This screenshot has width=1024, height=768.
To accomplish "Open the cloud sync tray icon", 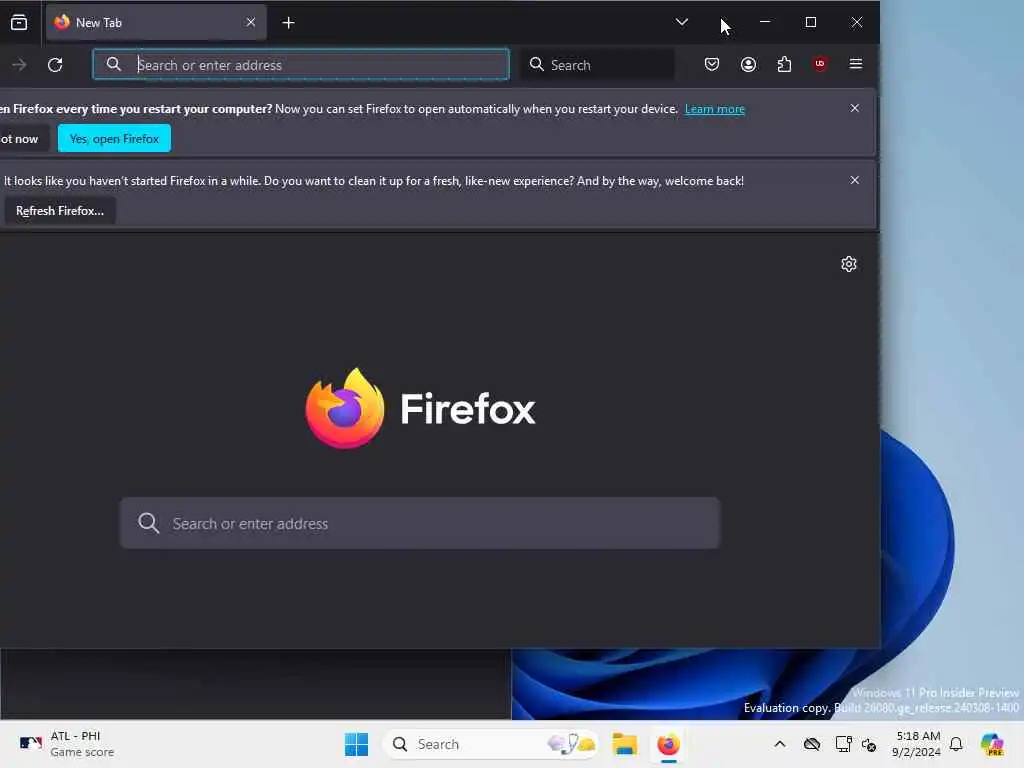I will 812,744.
